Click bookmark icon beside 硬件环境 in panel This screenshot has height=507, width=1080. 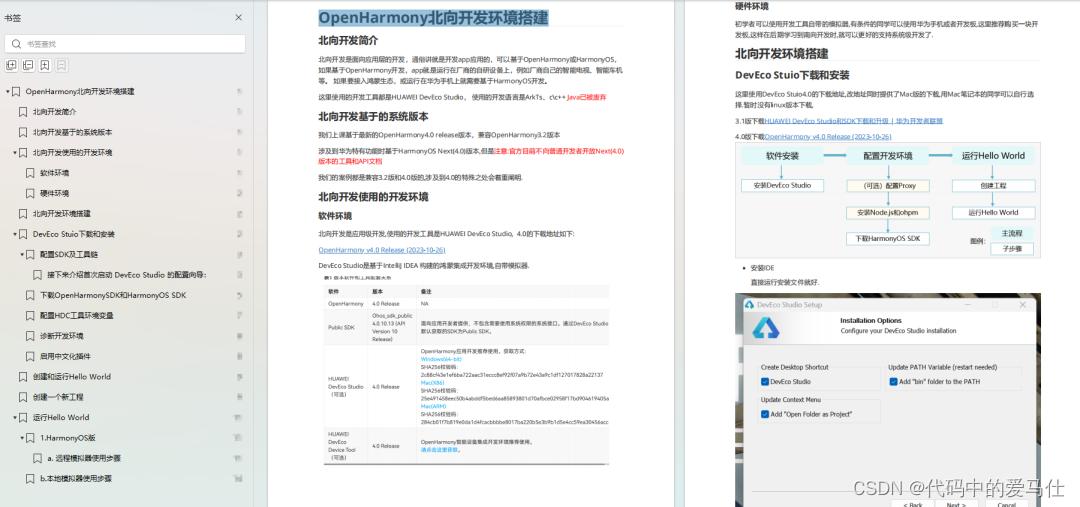point(30,194)
